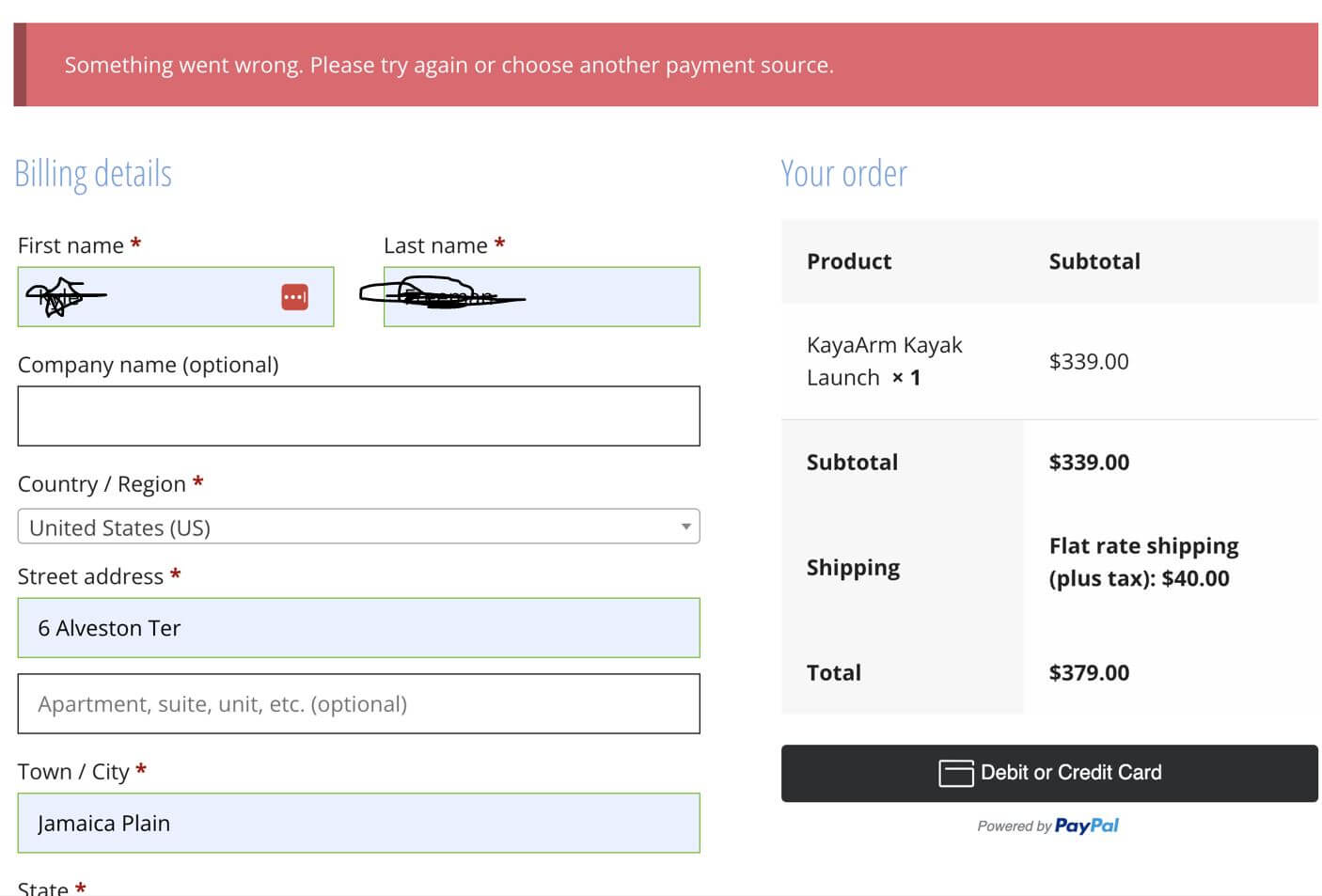The image size is (1322, 896).
Task: Click the PayPal logo below the payment button
Action: point(1086,825)
